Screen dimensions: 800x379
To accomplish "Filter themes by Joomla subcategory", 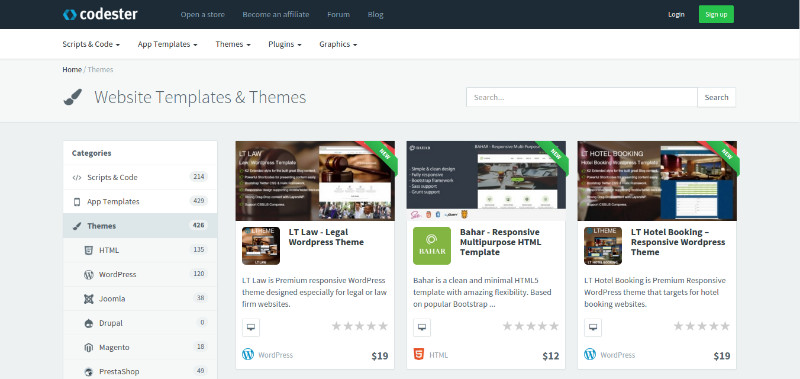I will [140, 299].
